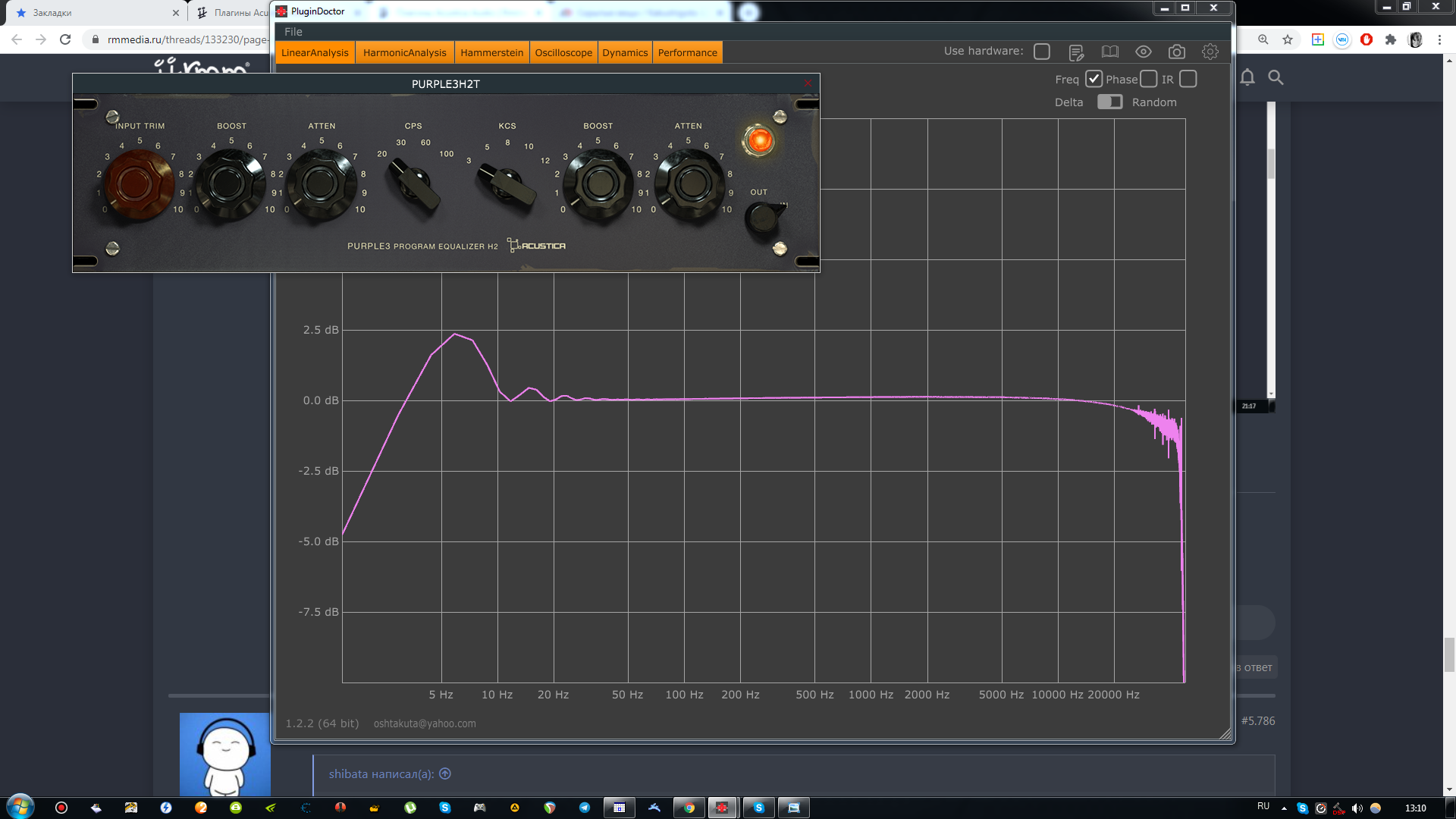This screenshot has width=1456, height=819.
Task: Open uTorrent from the taskbar
Action: (x=410, y=808)
